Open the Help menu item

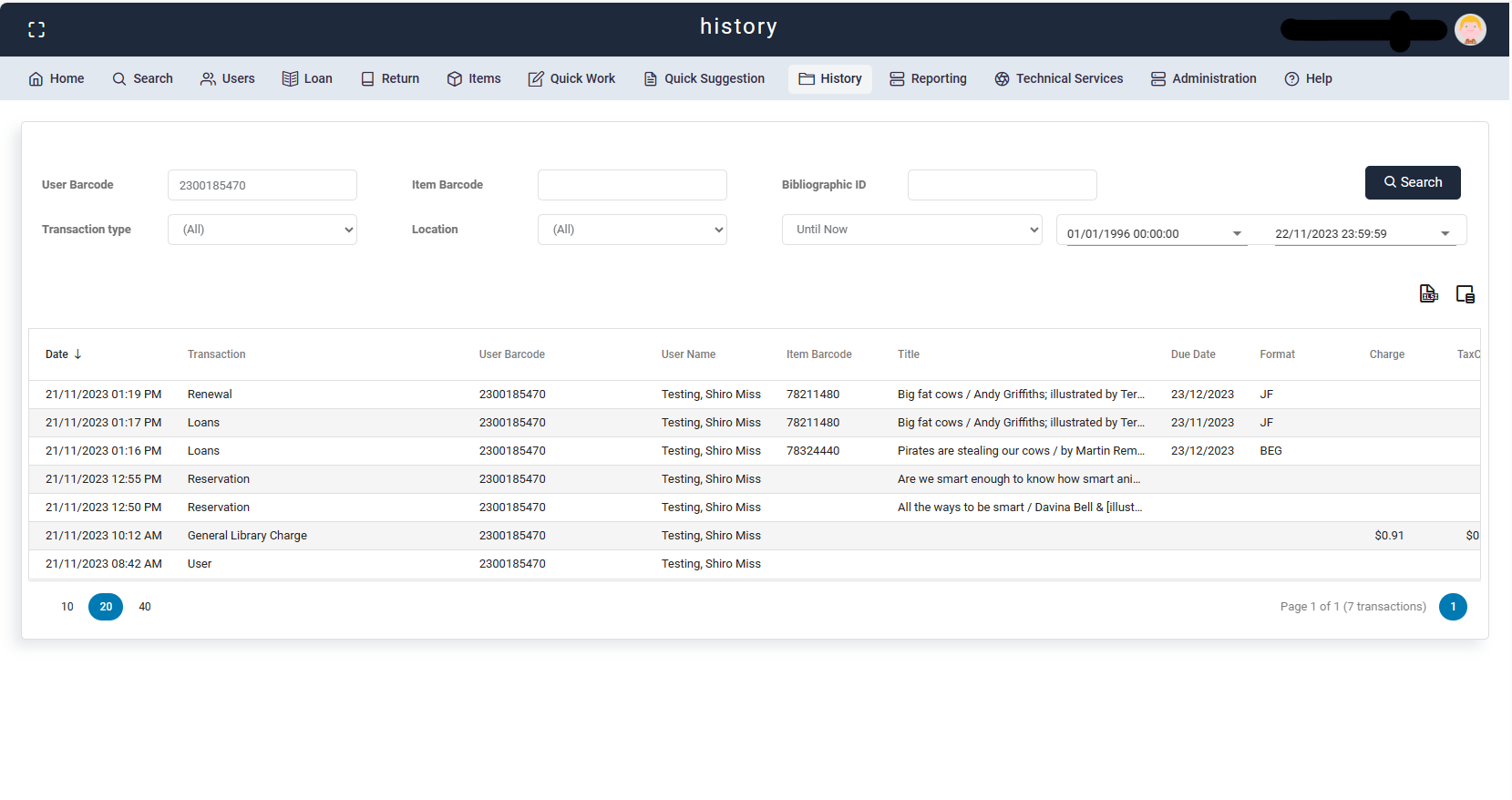pyautogui.click(x=1308, y=78)
